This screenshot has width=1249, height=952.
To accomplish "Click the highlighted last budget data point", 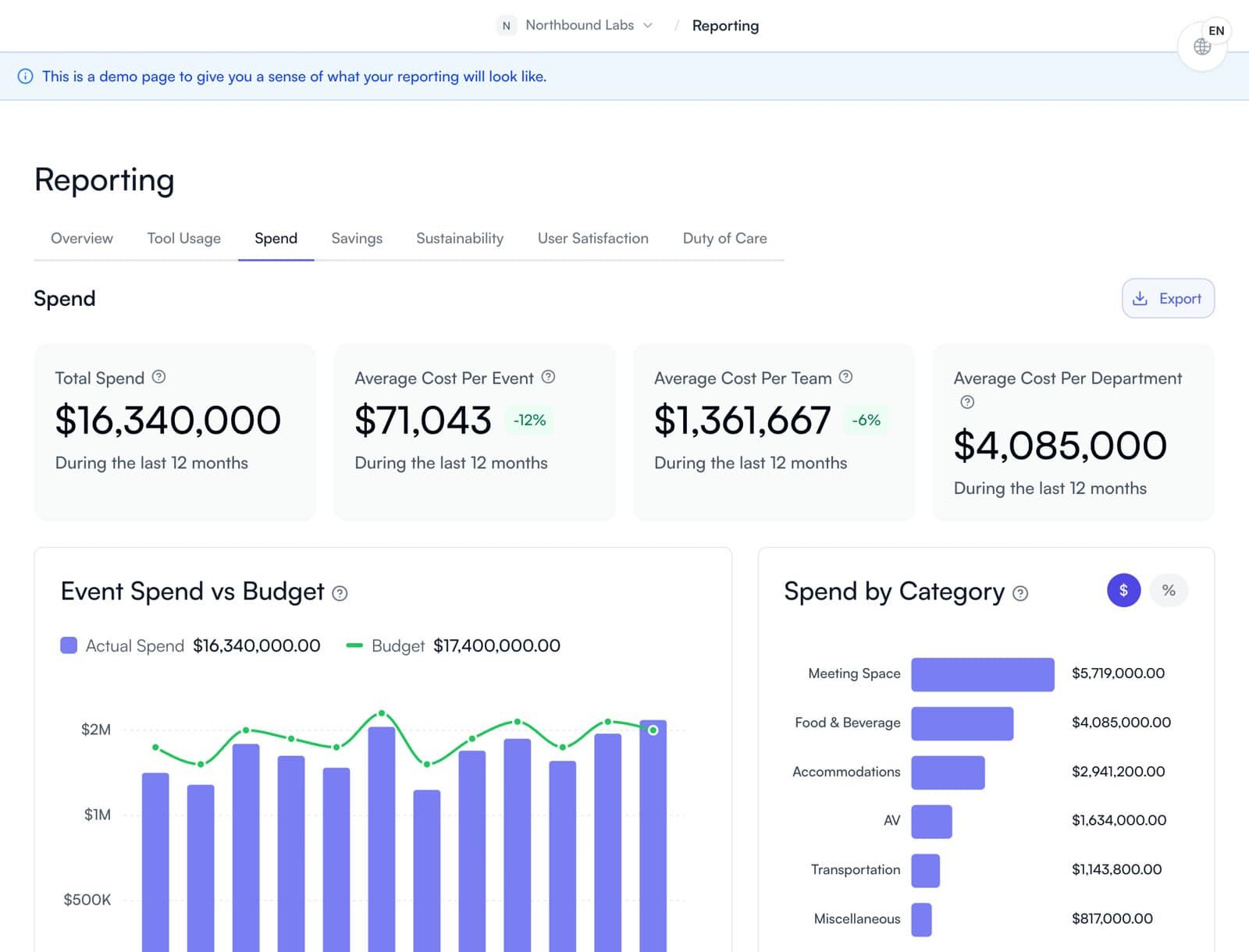I will coord(653,730).
